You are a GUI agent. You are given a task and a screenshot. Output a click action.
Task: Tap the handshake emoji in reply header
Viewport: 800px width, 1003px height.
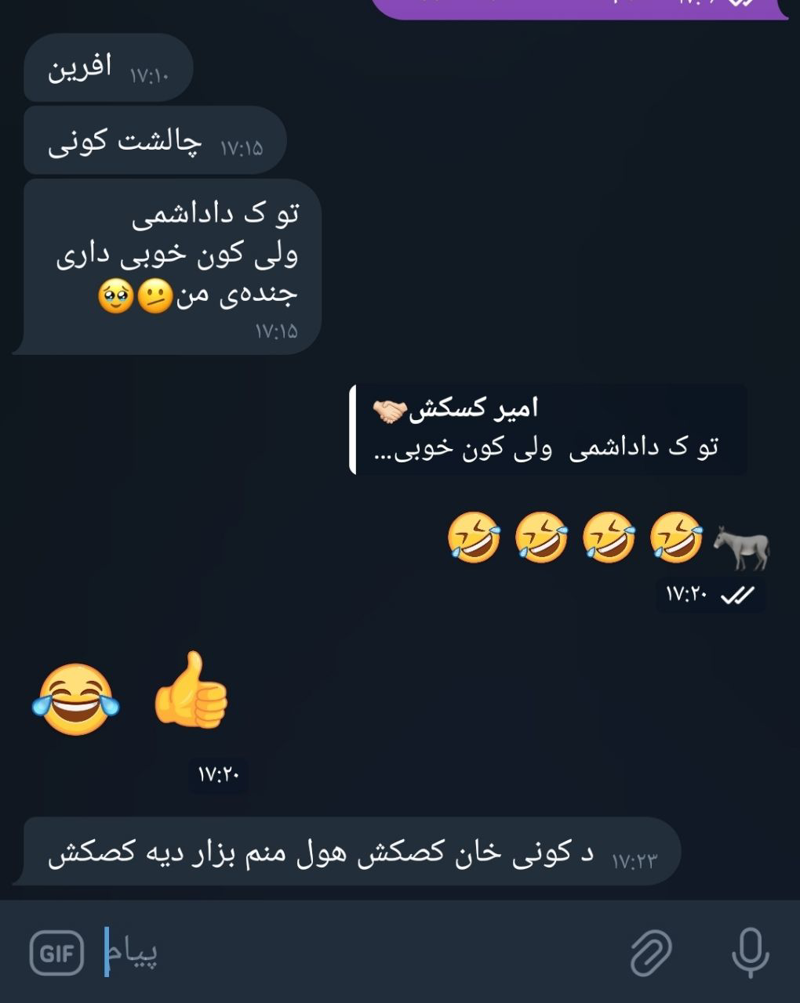(x=389, y=411)
